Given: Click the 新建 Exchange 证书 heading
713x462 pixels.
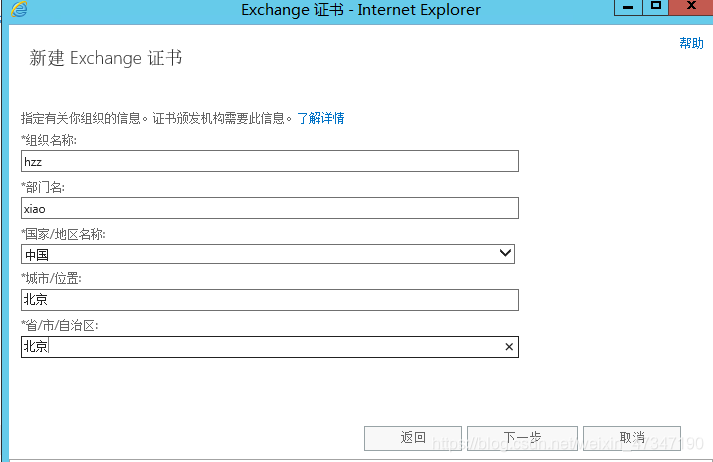Looking at the screenshot, I should [105, 58].
